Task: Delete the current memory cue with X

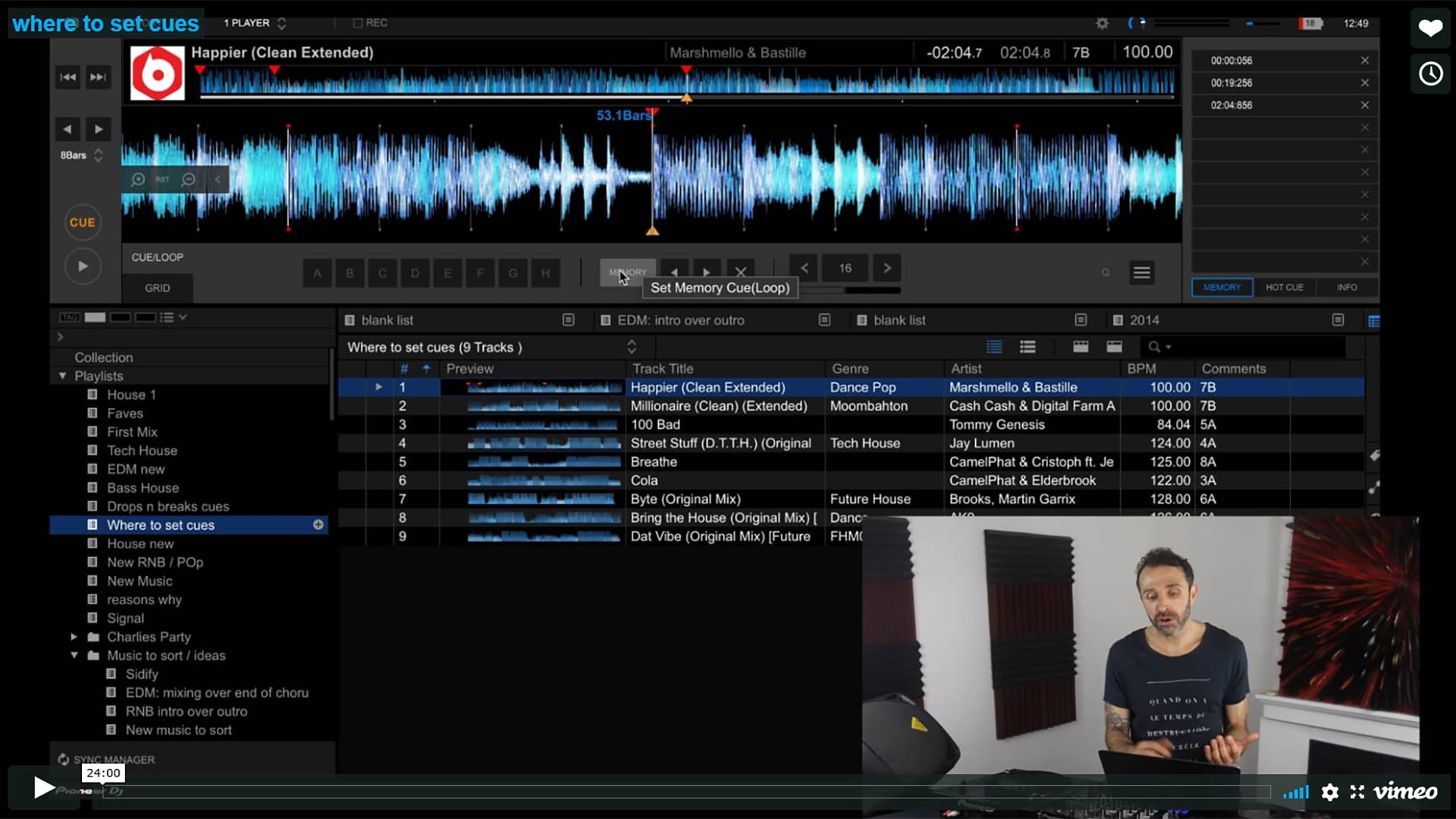Action: [740, 271]
